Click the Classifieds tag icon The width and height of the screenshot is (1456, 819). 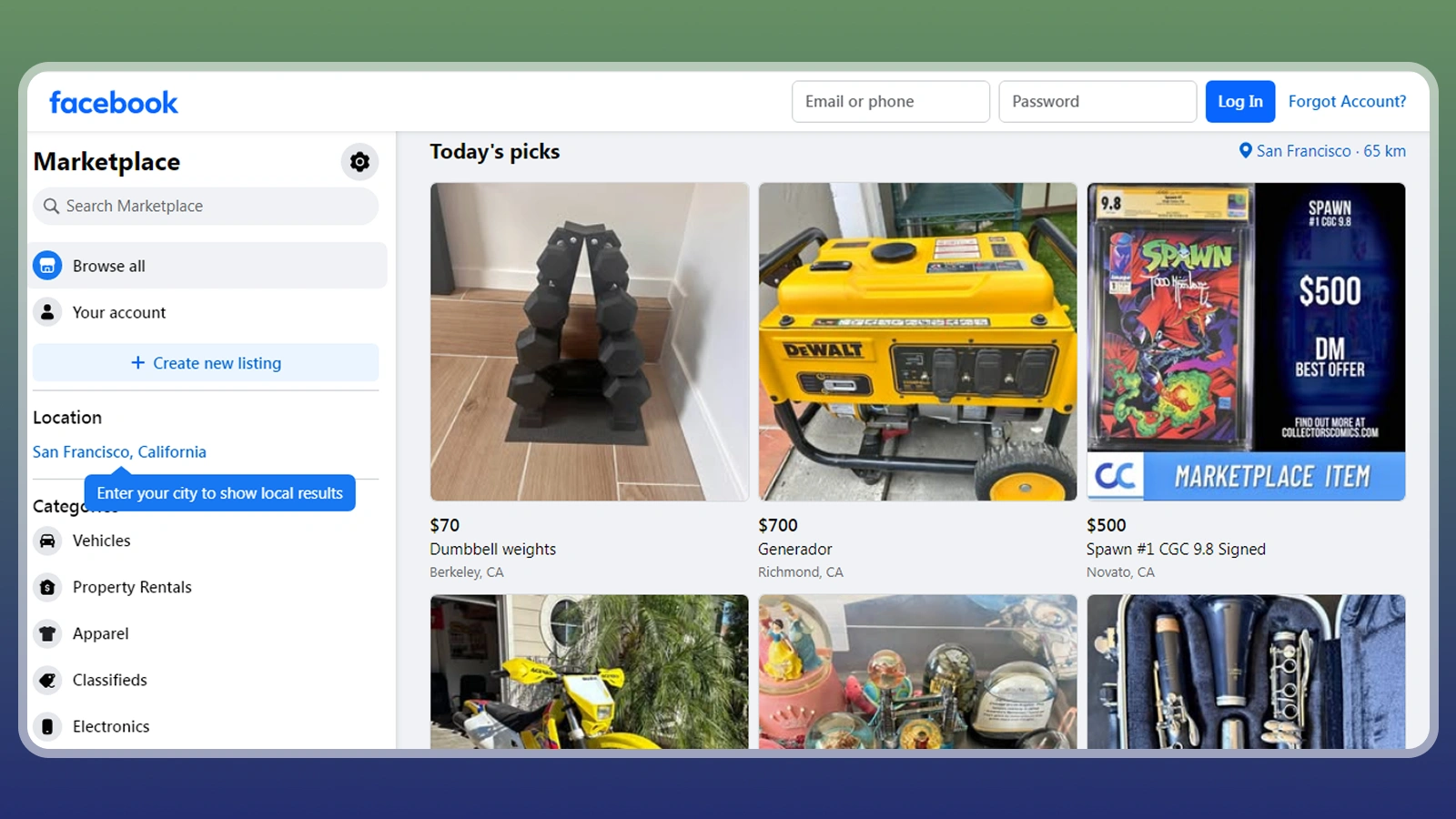click(x=47, y=680)
